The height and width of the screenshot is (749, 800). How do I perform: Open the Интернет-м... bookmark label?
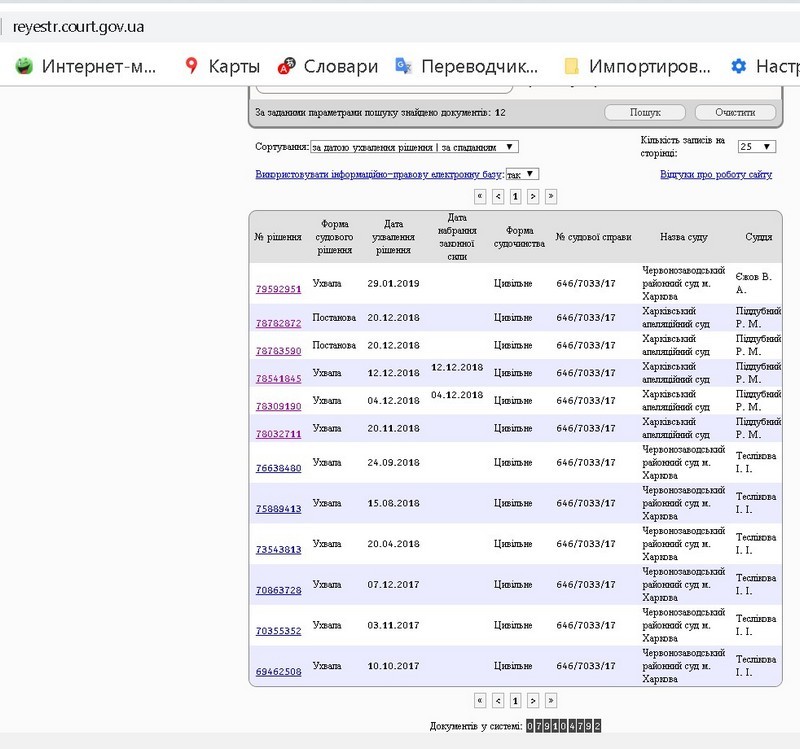coord(99,66)
